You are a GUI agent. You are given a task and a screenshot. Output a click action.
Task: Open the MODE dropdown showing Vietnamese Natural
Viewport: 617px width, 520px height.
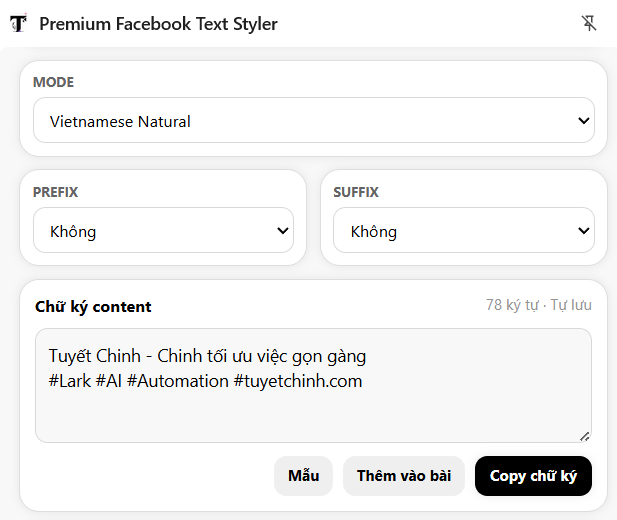click(x=314, y=120)
